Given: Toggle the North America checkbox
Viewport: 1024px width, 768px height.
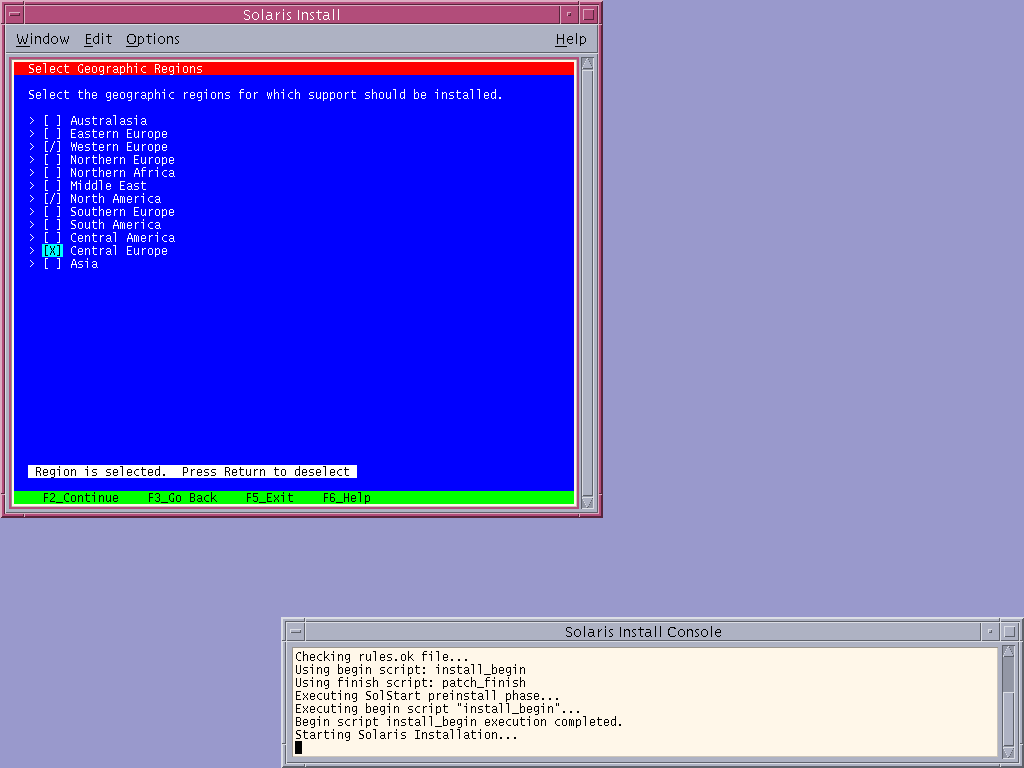Looking at the screenshot, I should [x=52, y=199].
